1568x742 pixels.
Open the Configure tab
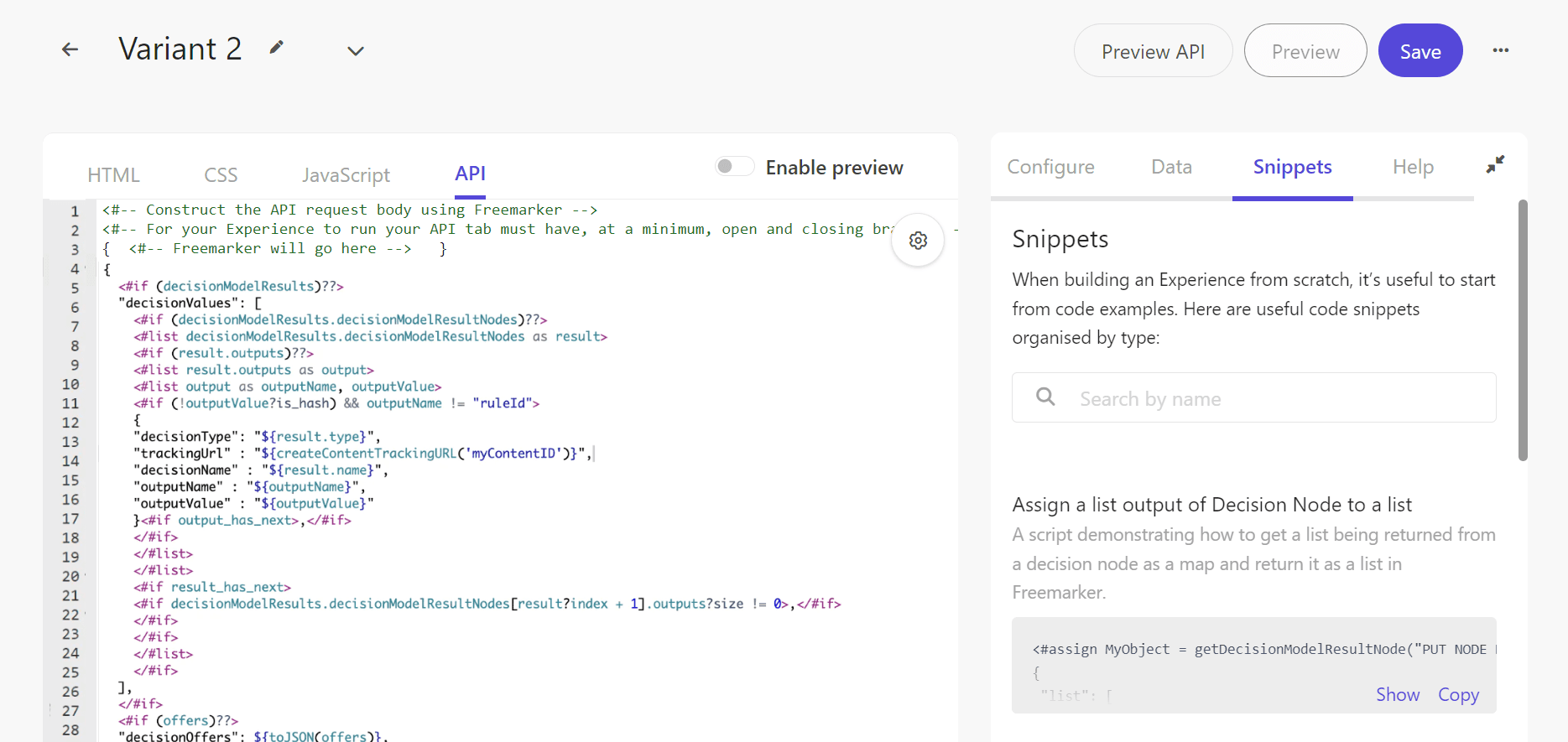[x=1050, y=166]
